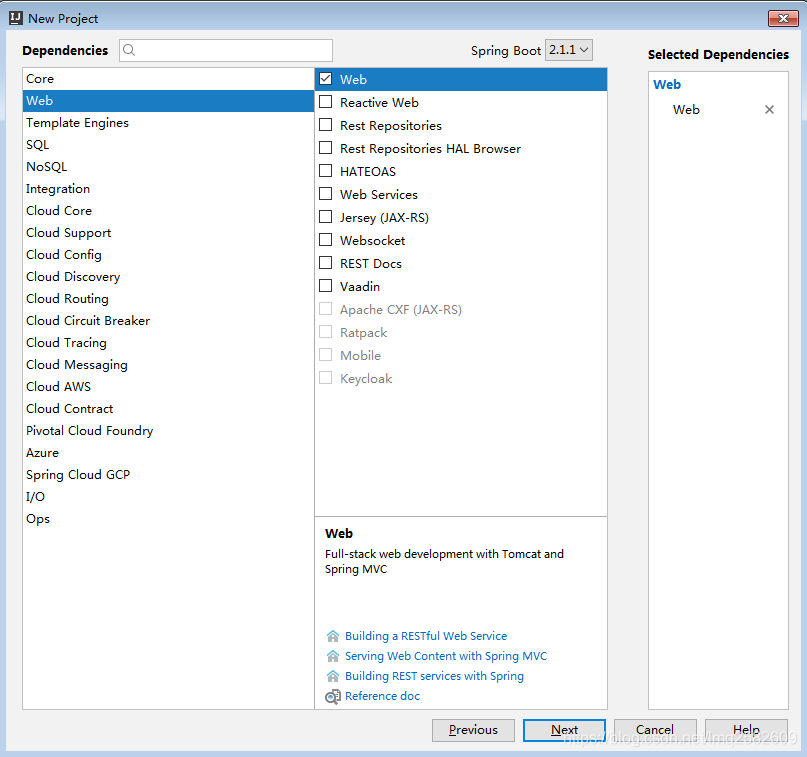The height and width of the screenshot is (757, 807).
Task: Select the Pivotal Cloud Foundry category
Action: [168, 431]
